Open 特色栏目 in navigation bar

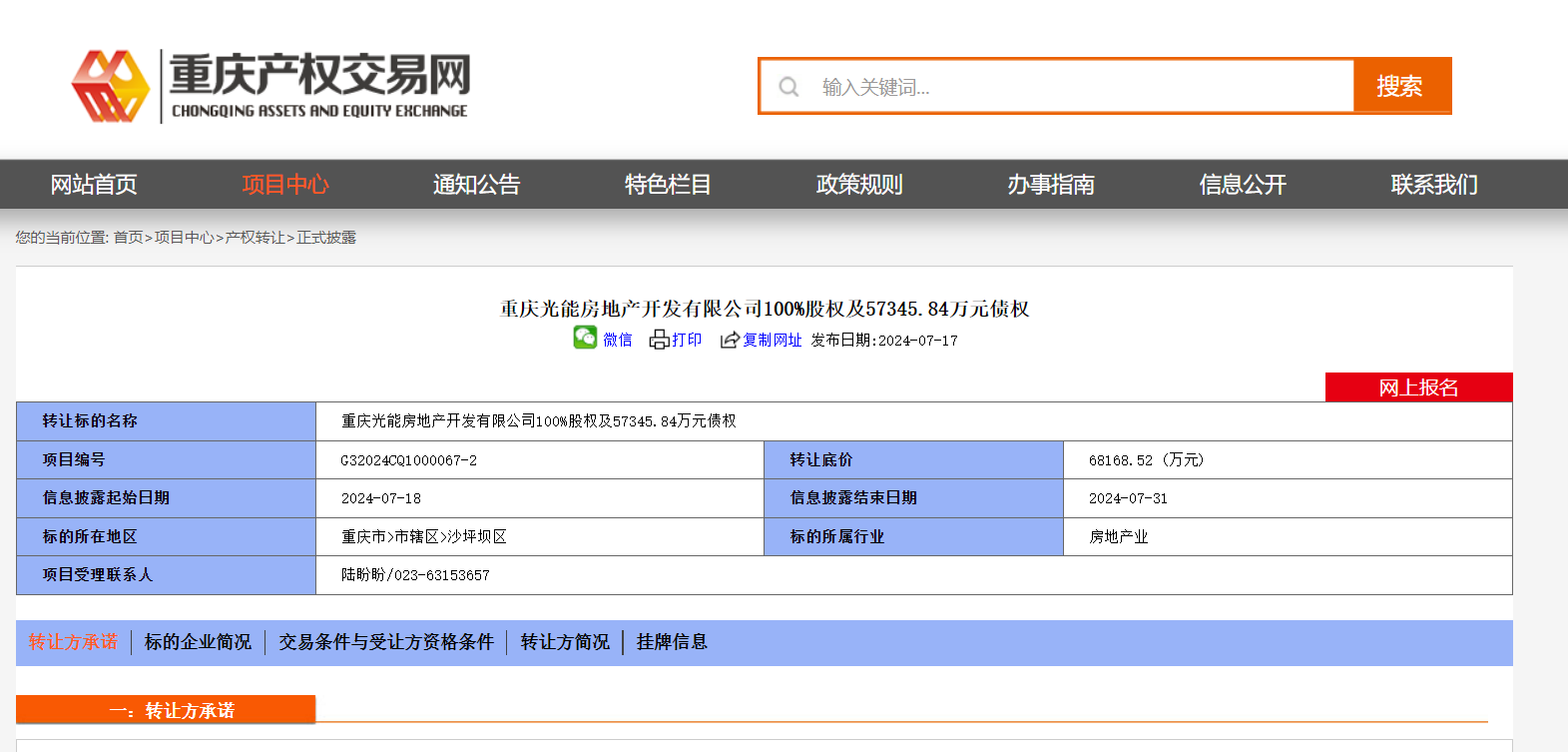click(x=669, y=185)
